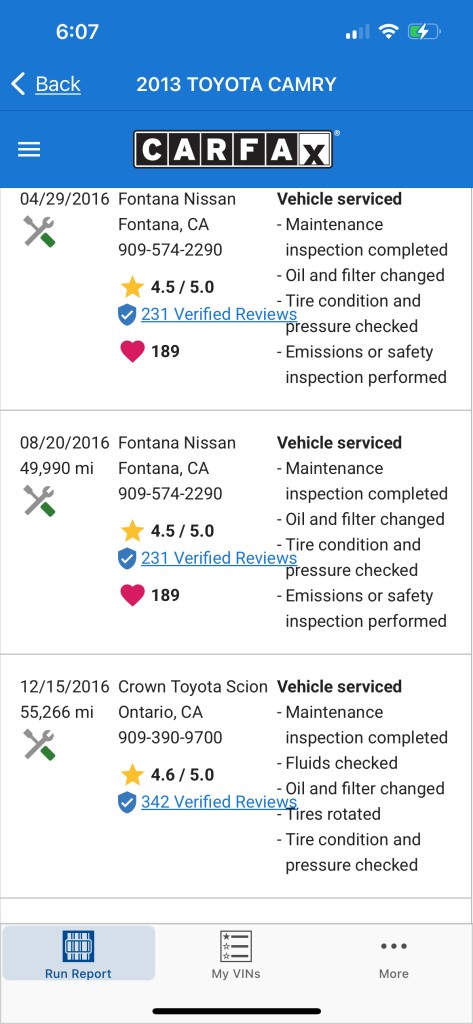Tap the star rating 4.6 / 5.0

pos(168,775)
